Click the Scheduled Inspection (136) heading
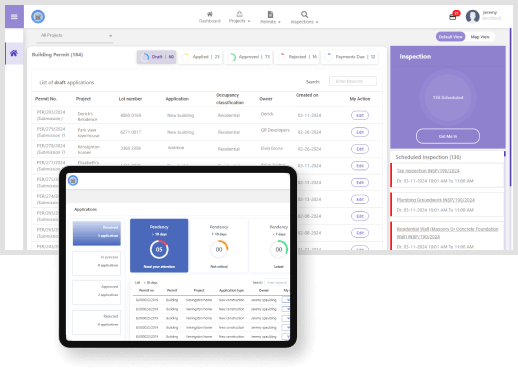 tap(428, 157)
